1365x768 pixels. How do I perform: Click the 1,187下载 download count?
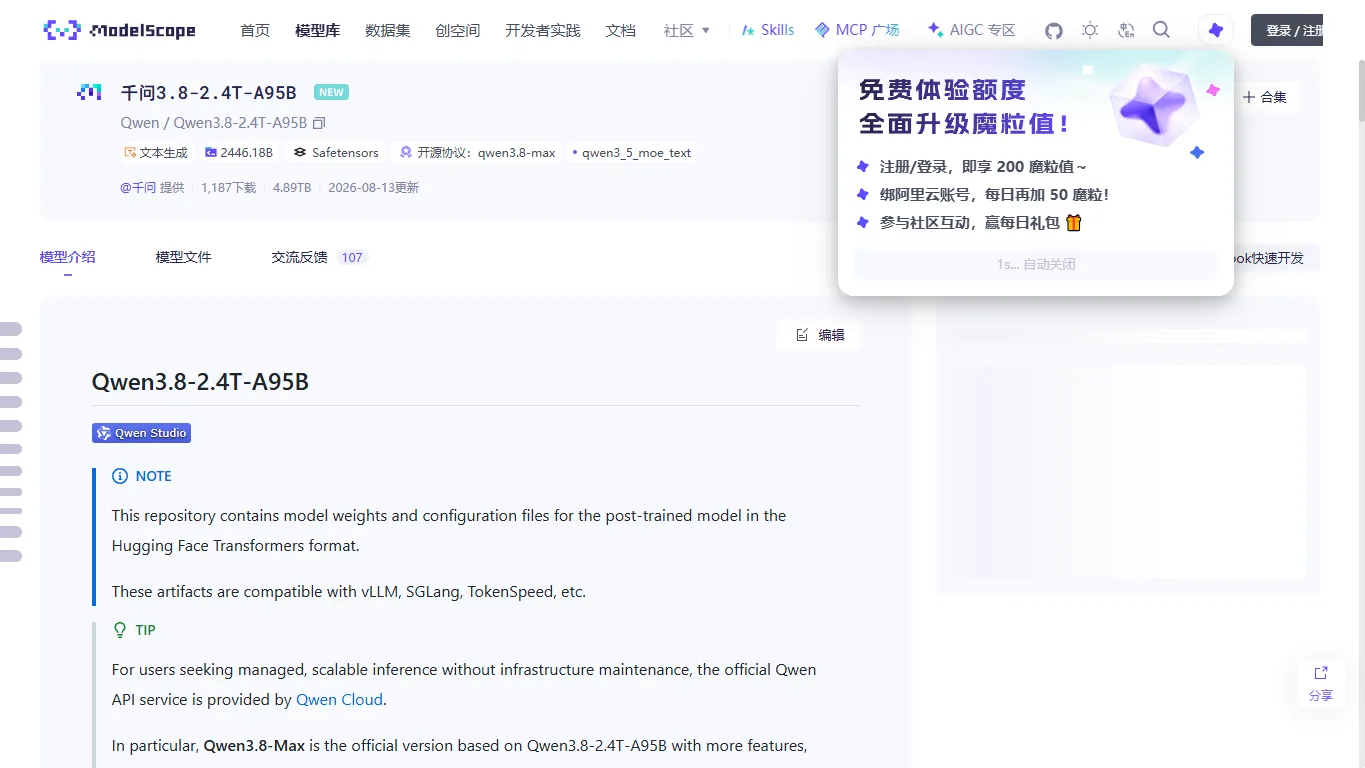(x=228, y=187)
